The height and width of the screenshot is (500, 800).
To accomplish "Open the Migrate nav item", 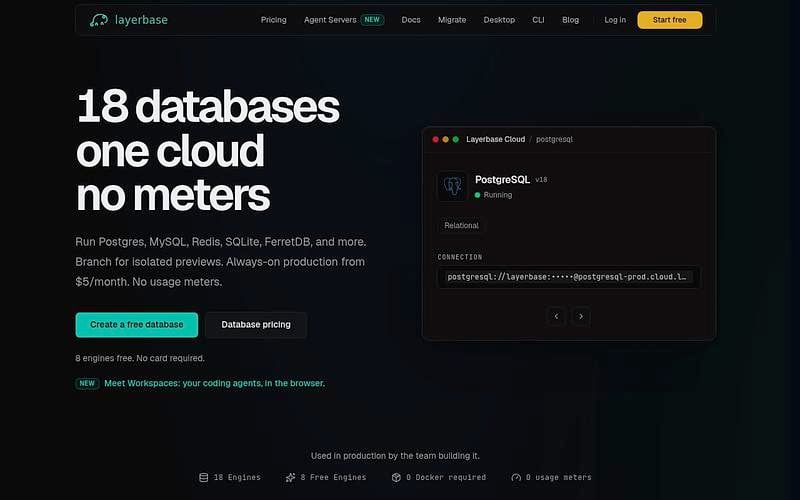I will point(452,20).
